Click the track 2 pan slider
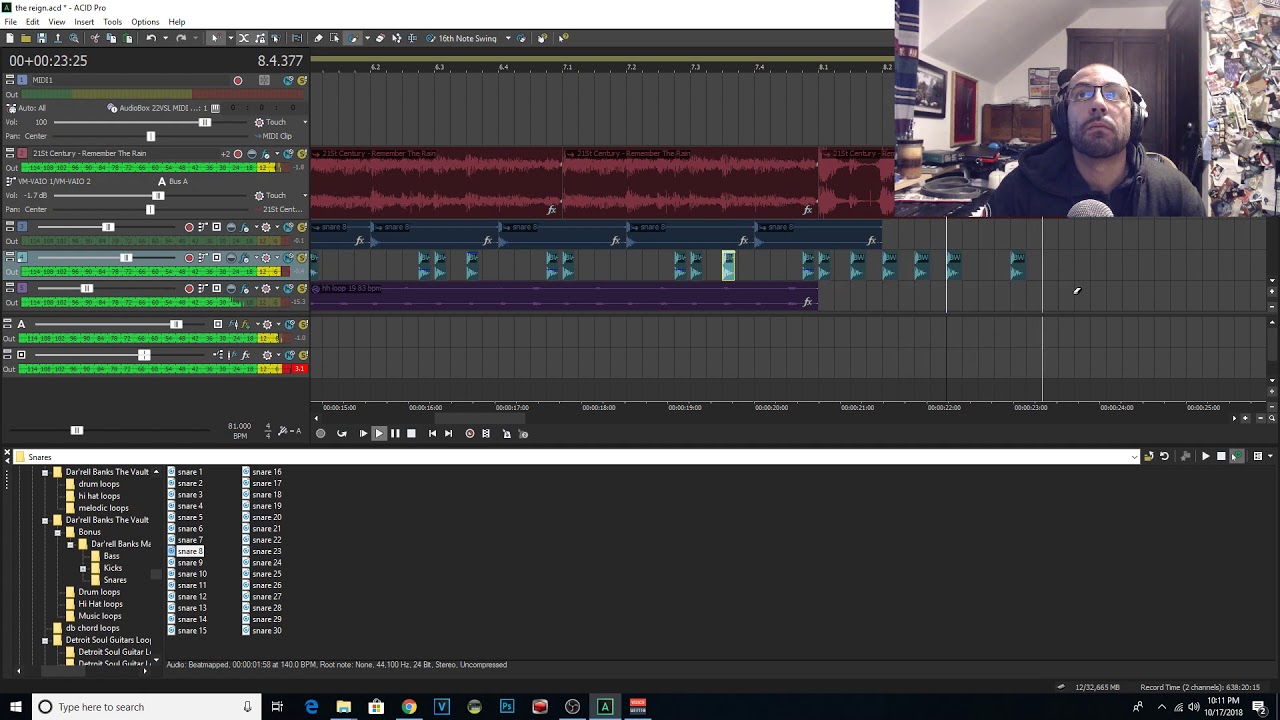Screen dimensions: 1280x720 150,210
